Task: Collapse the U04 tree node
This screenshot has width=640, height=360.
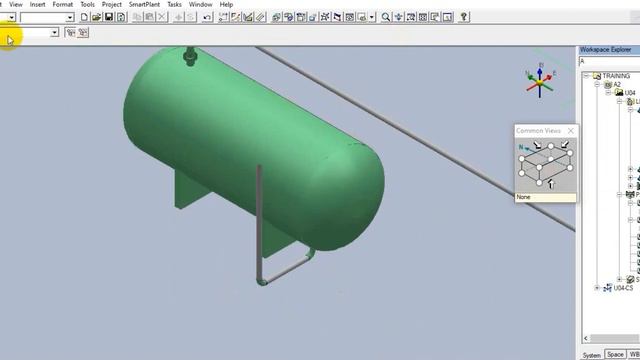Action: tap(609, 93)
